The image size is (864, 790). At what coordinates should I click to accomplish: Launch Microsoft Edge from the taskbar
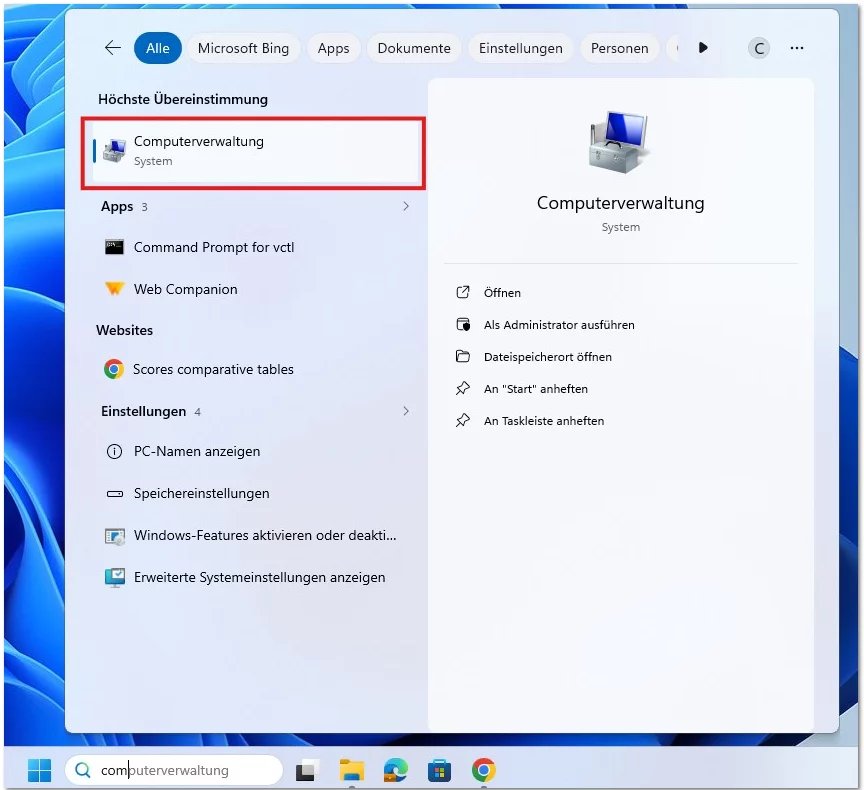[396, 770]
